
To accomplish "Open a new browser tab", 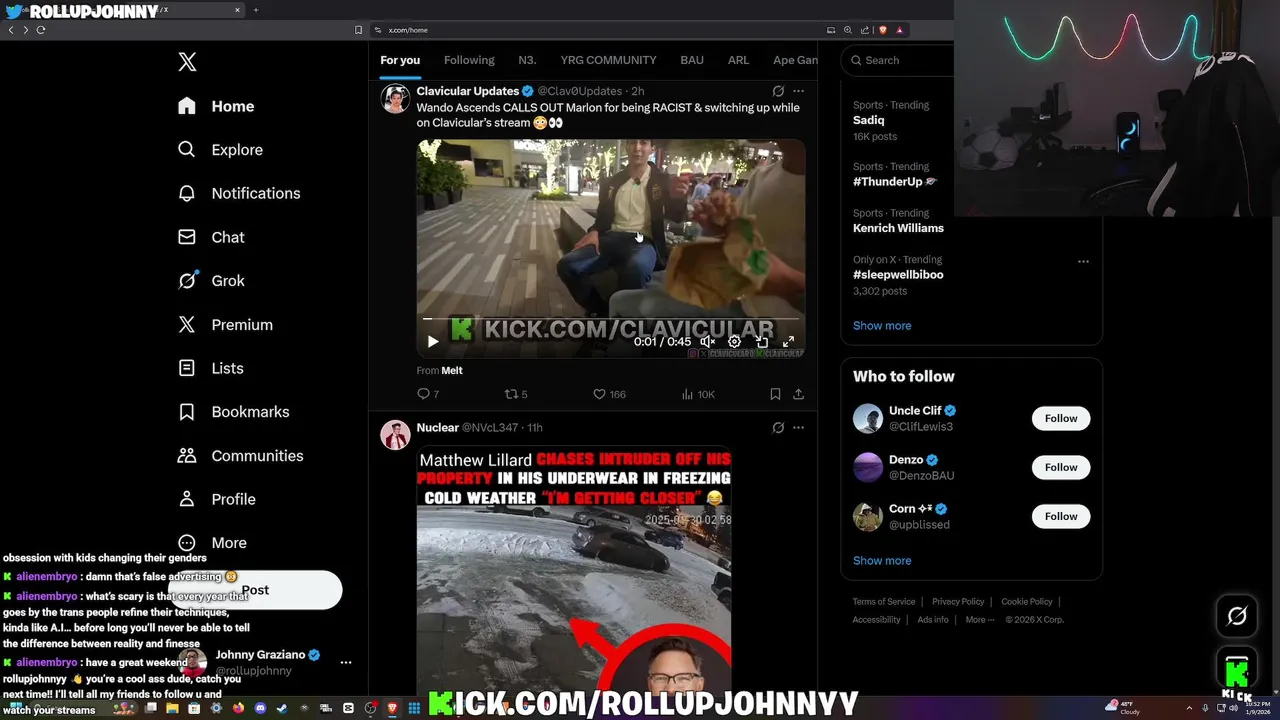I will click(255, 10).
